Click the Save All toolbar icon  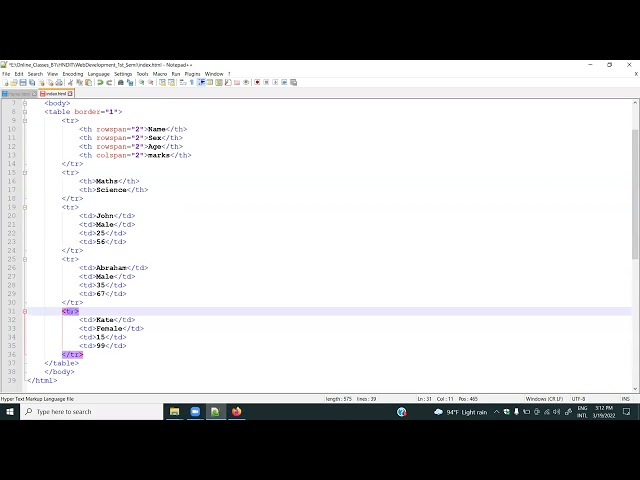(x=32, y=82)
